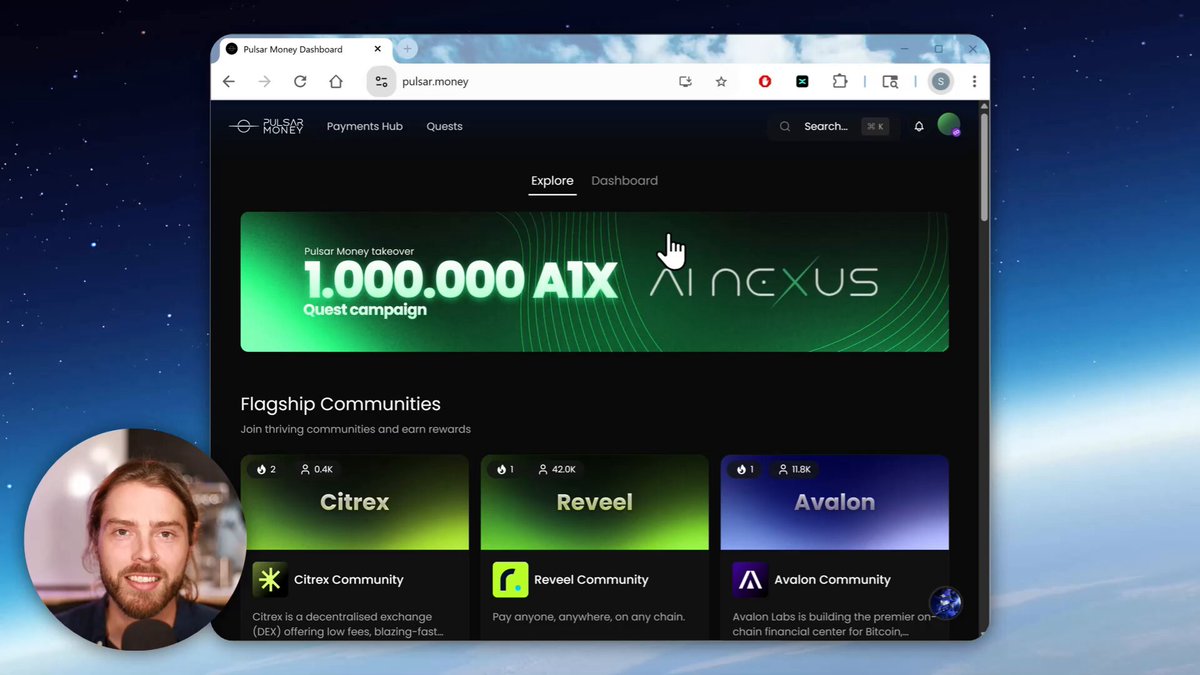This screenshot has width=1200, height=675.
Task: Click the Avalon description starting 'Avalon Labs is building'
Action: pos(834,624)
